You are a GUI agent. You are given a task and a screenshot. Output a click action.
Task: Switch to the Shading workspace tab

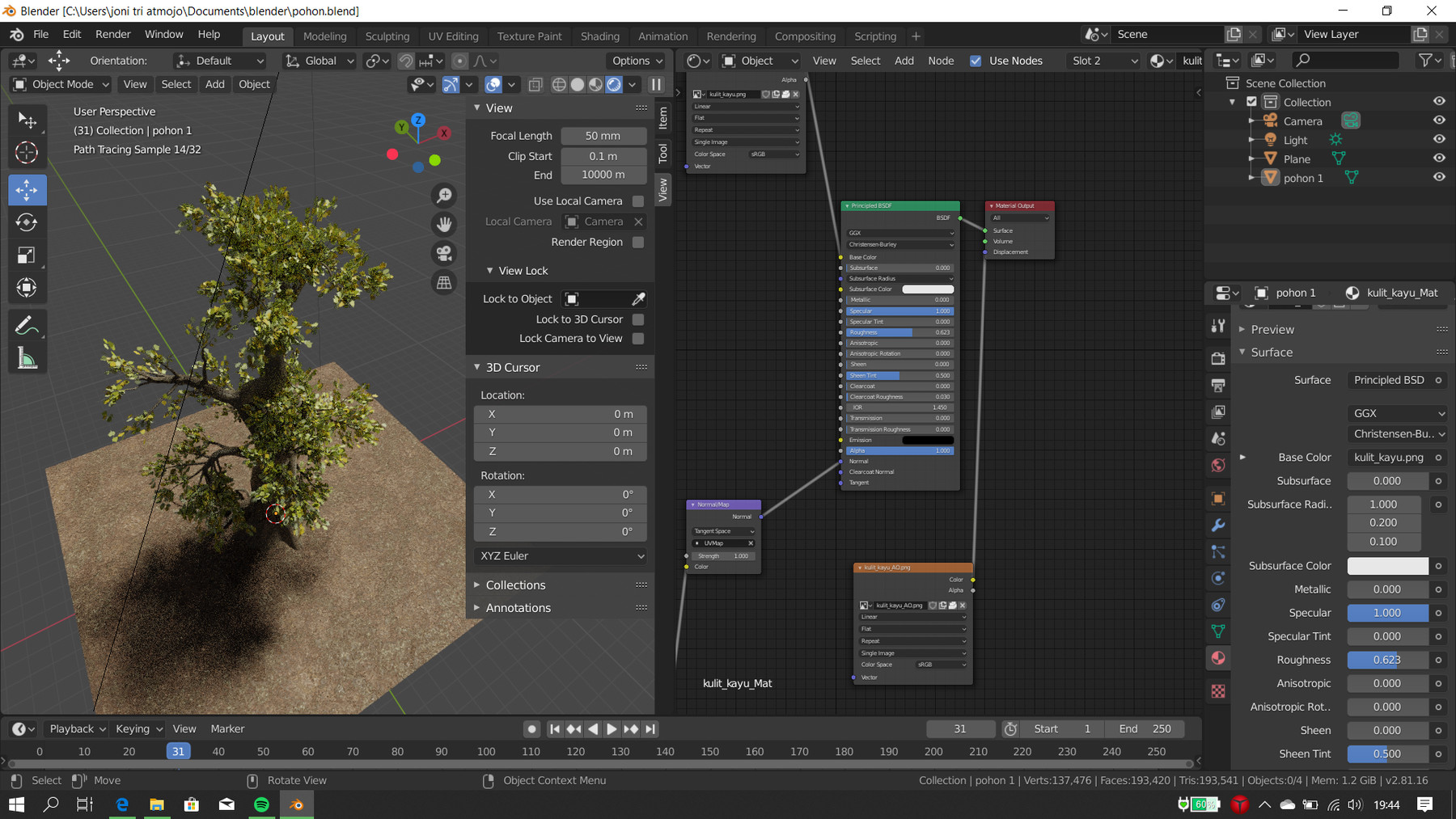pos(600,36)
